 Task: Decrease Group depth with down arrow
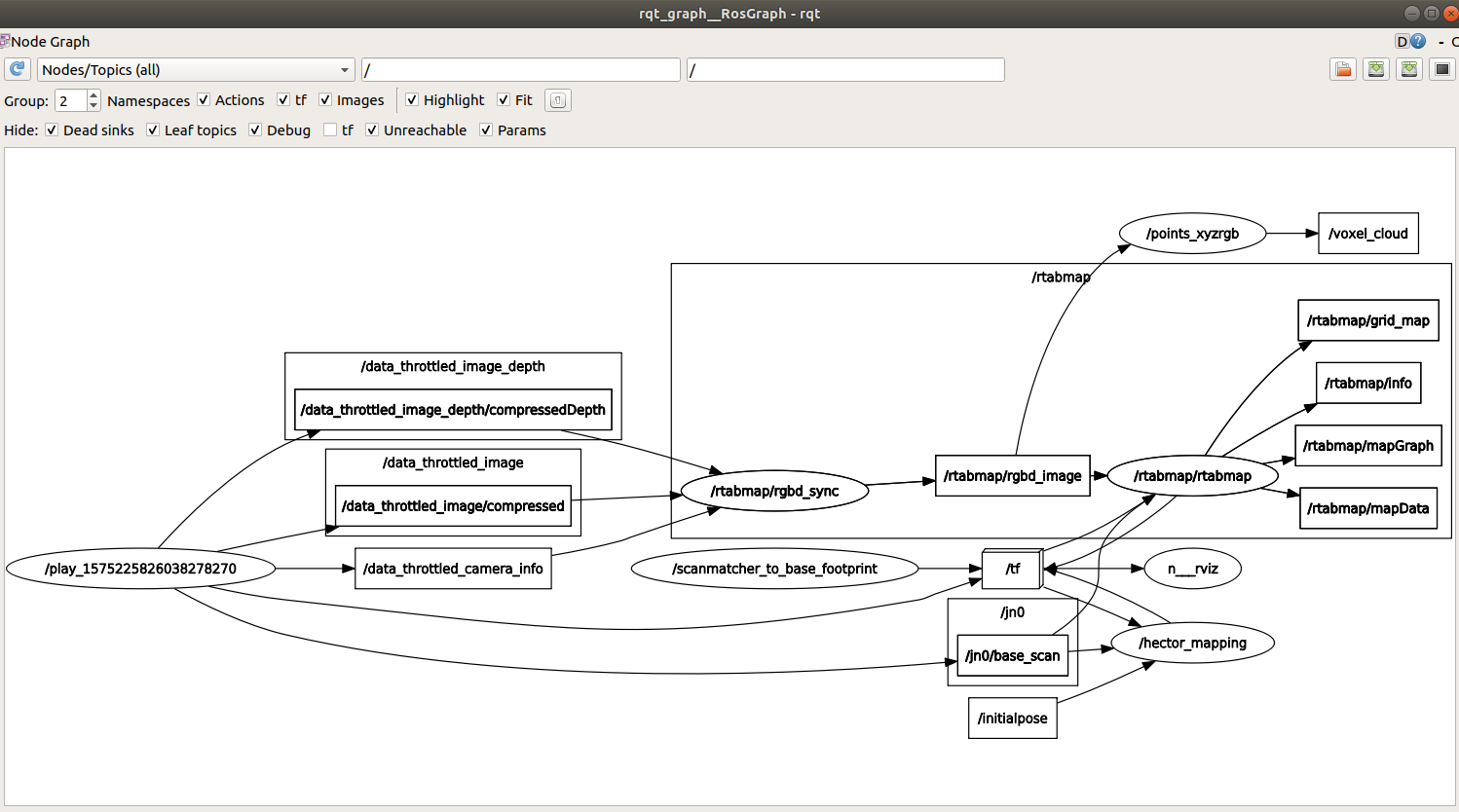pos(94,105)
